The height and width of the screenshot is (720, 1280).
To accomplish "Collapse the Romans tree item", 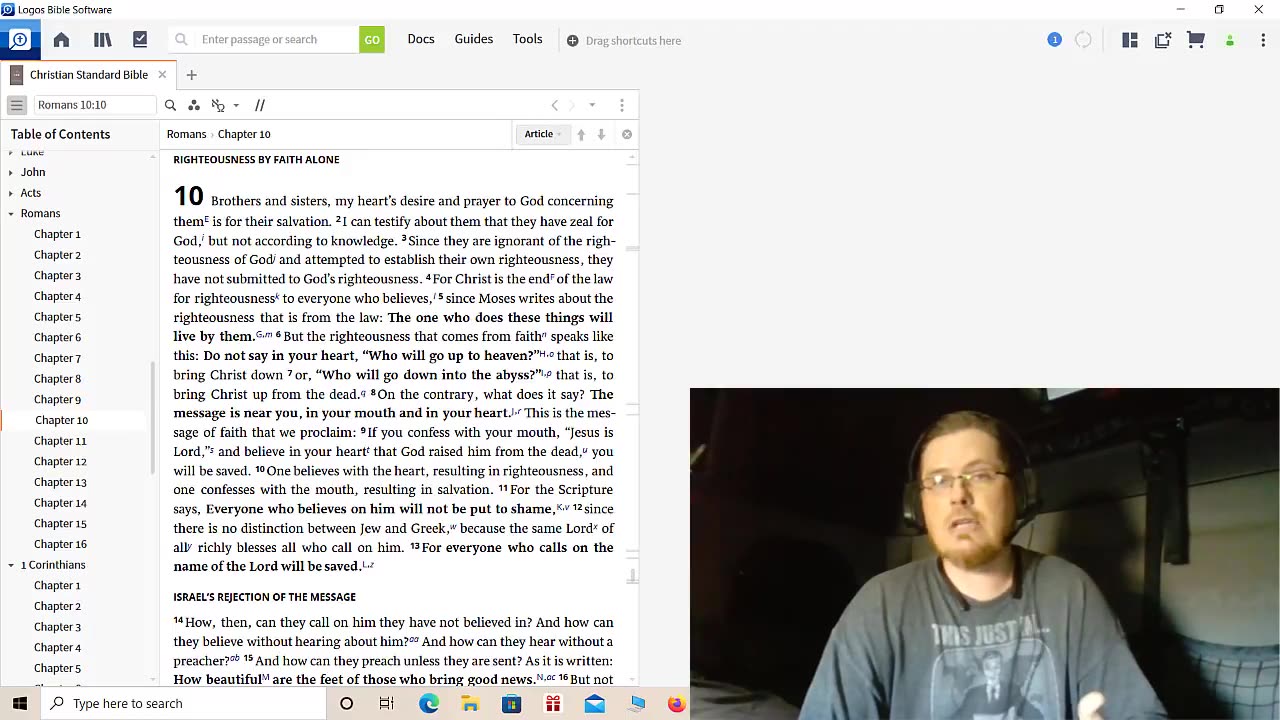I will tap(11, 214).
